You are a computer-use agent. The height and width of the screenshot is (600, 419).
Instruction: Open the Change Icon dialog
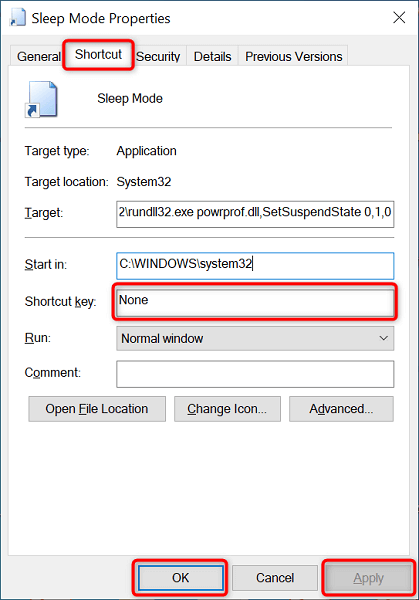click(x=227, y=409)
